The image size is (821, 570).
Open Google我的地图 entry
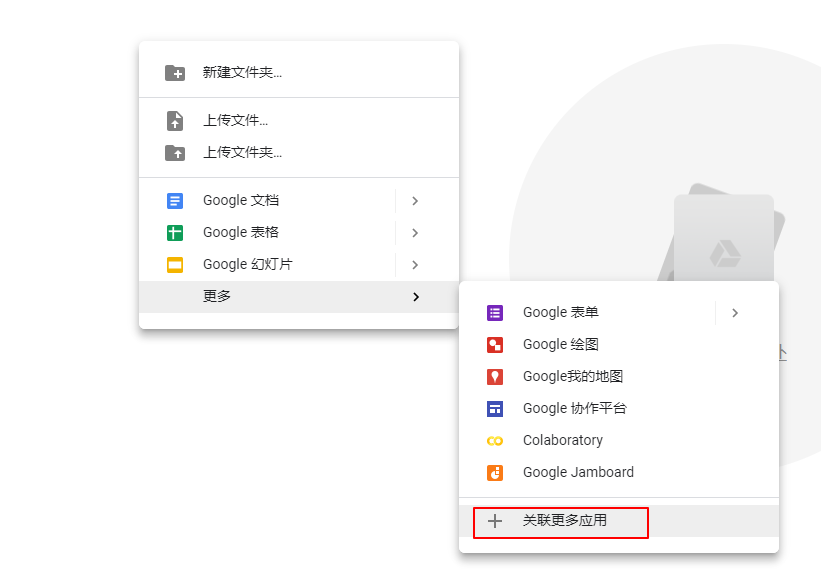coord(619,377)
